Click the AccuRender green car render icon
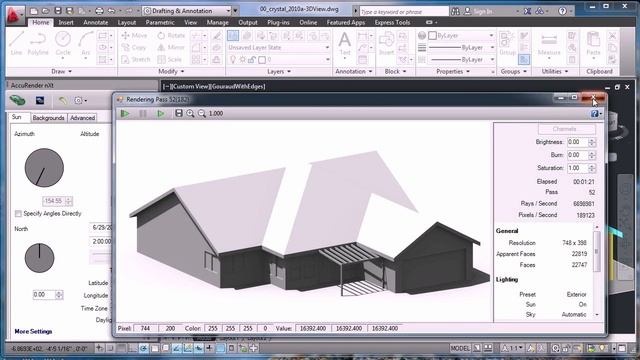Screen dimensions: 640x360 pos(17,100)
